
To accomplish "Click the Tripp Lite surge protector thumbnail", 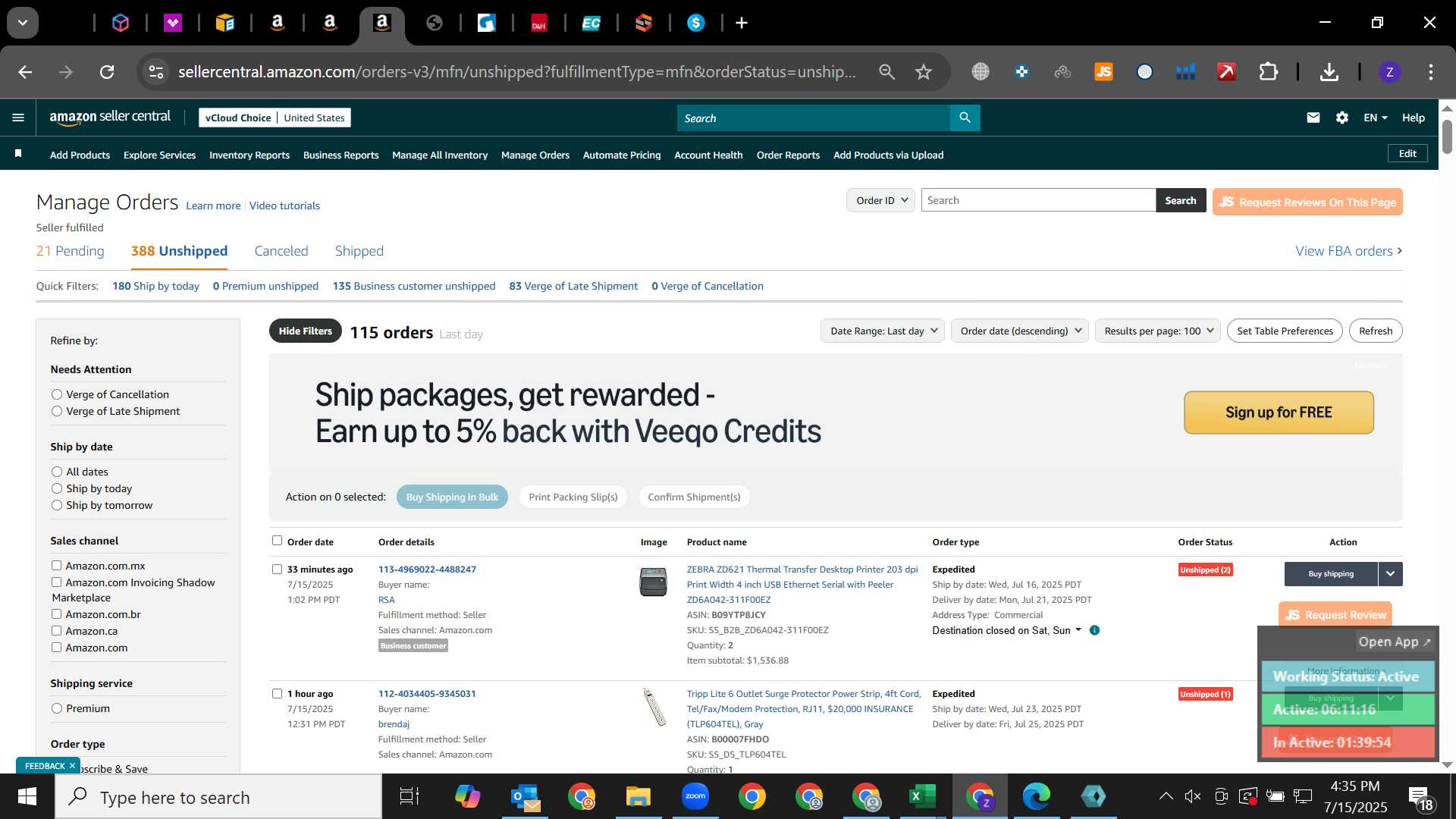I will tap(654, 707).
